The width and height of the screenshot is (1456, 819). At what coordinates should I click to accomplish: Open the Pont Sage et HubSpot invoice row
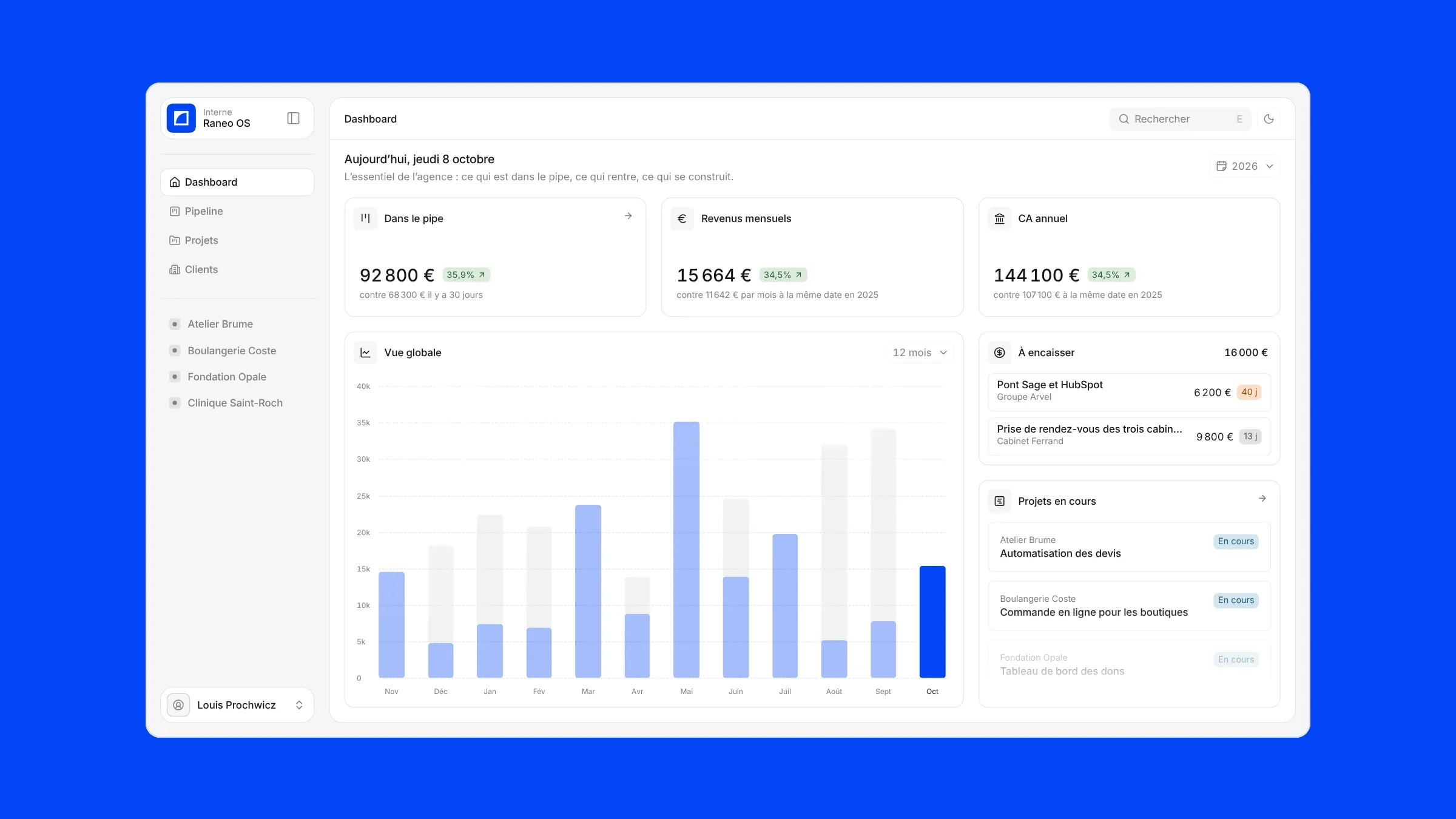click(x=1129, y=392)
